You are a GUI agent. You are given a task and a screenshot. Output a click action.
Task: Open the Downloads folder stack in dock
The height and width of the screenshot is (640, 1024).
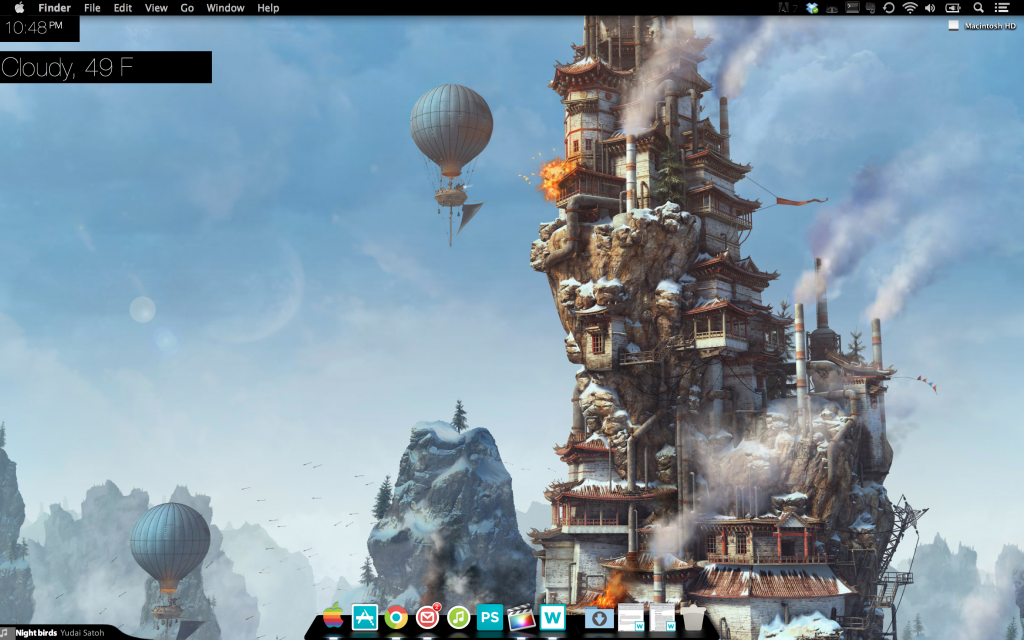(599, 618)
